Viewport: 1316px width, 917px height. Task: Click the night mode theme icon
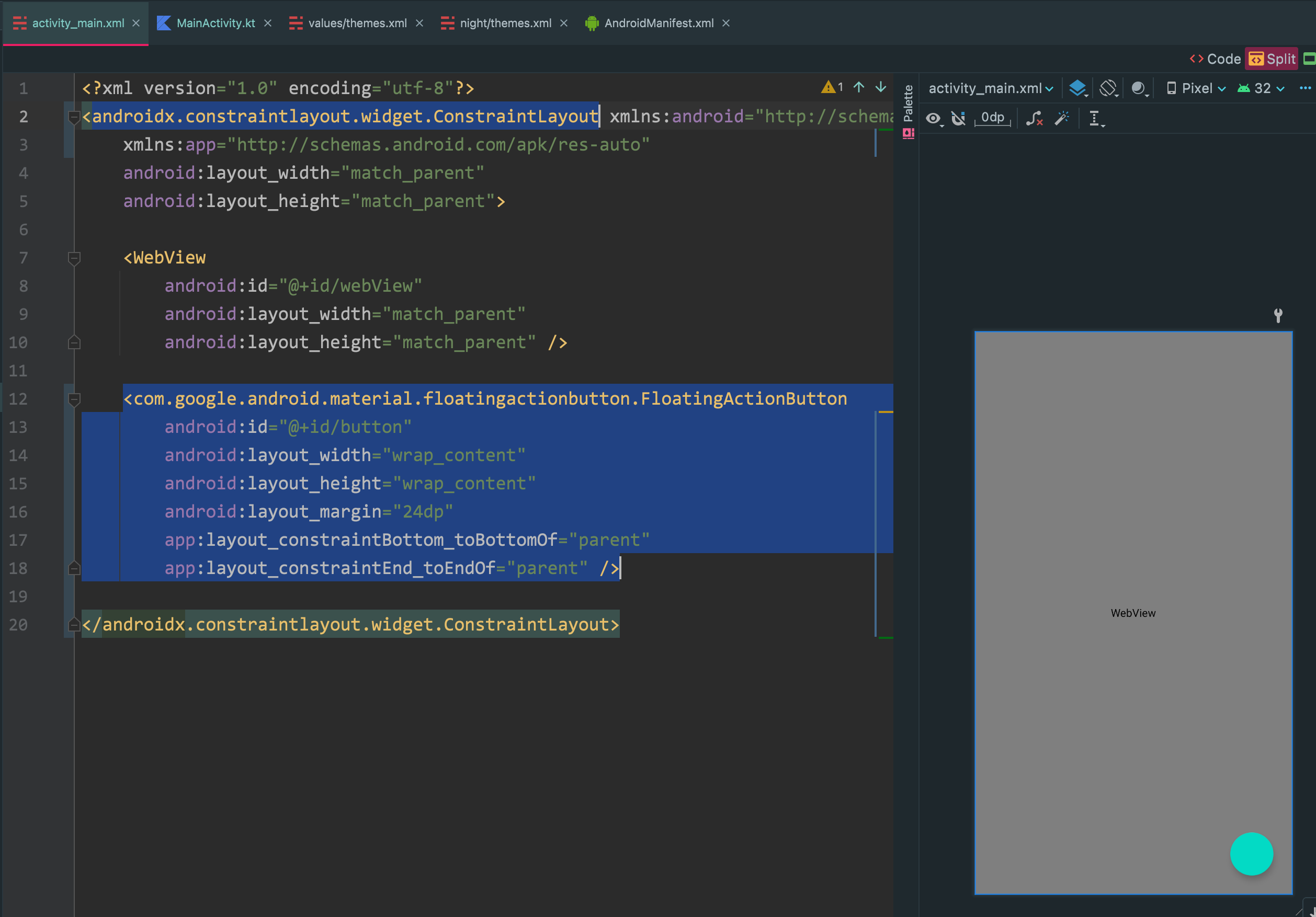coord(1138,88)
